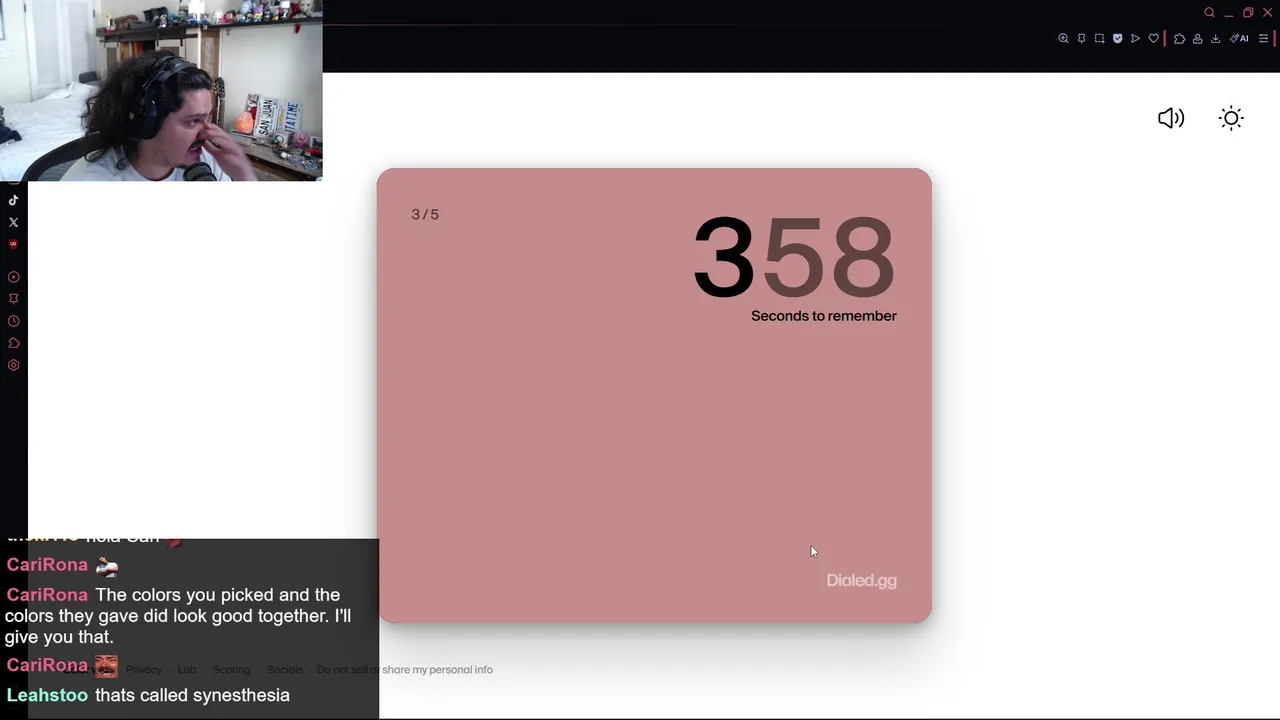1280x720 pixels.
Task: Open the profile account icon
Action: pos(1197,39)
